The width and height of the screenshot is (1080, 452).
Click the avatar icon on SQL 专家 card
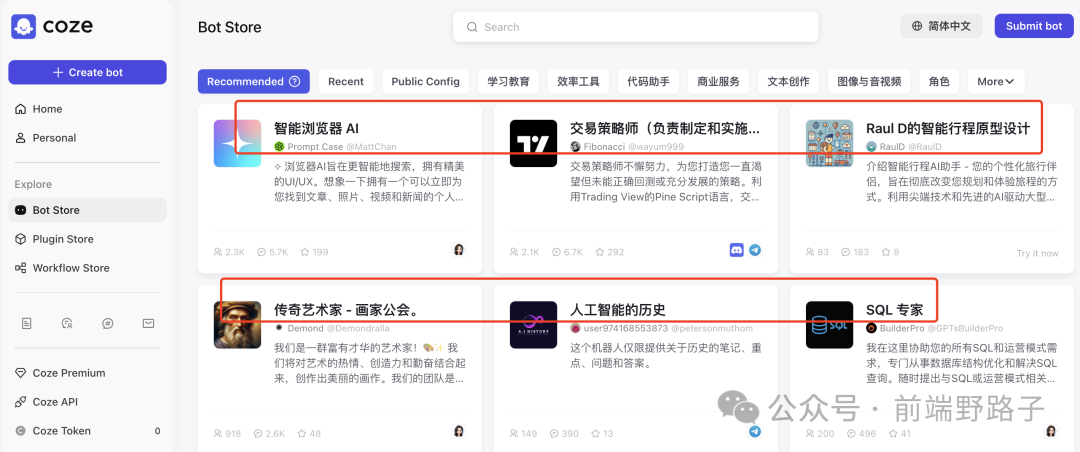point(1051,431)
